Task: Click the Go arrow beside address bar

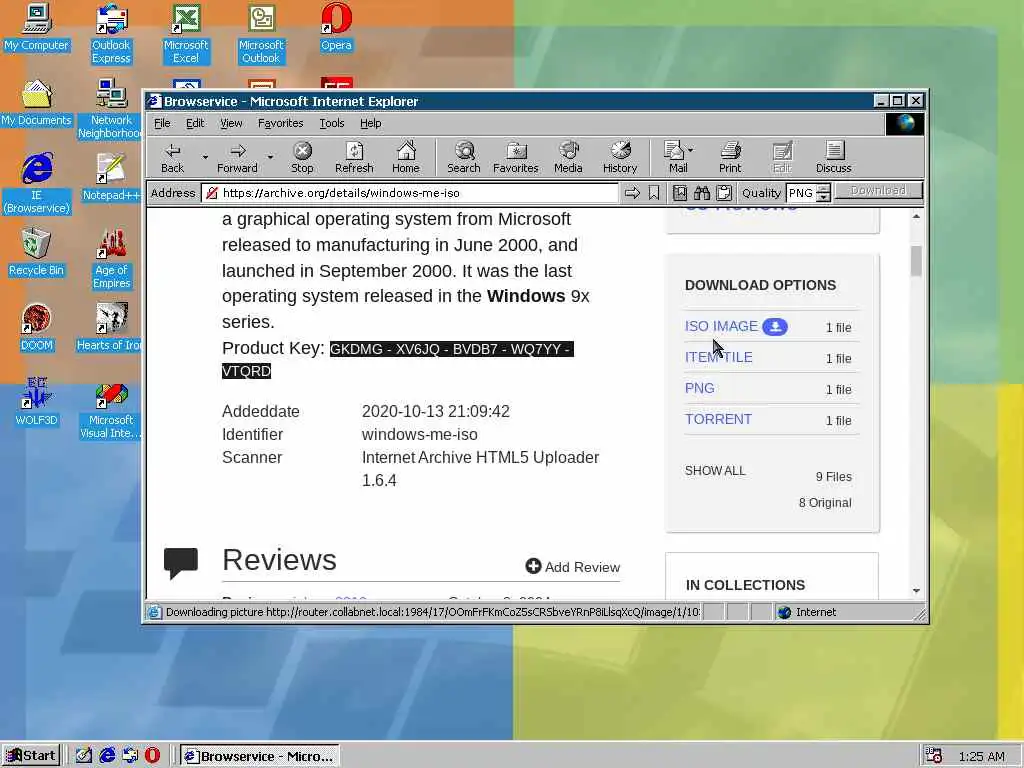Action: pyautogui.click(x=632, y=193)
